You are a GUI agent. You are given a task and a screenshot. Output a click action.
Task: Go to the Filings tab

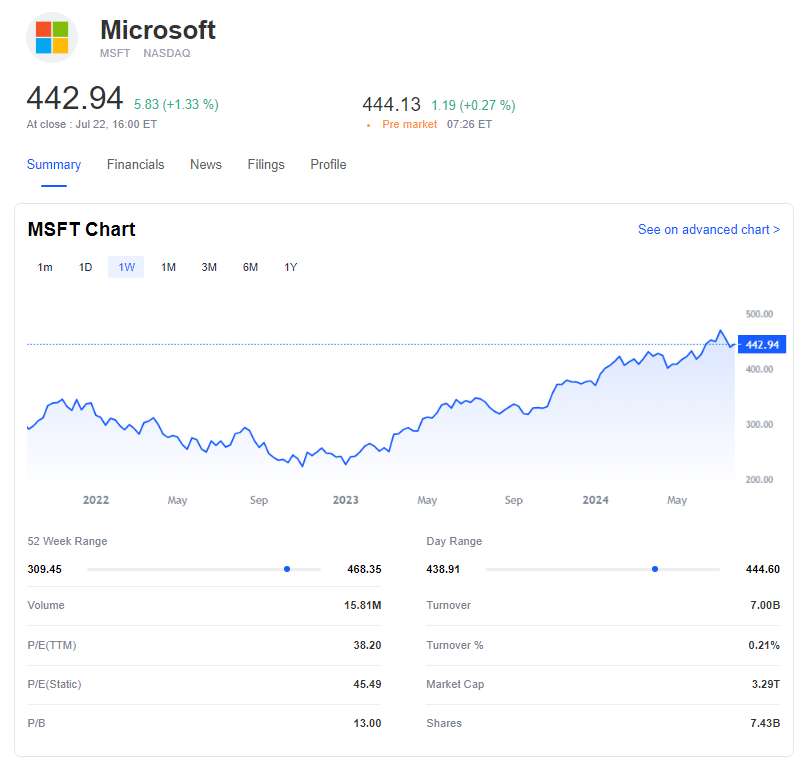266,165
